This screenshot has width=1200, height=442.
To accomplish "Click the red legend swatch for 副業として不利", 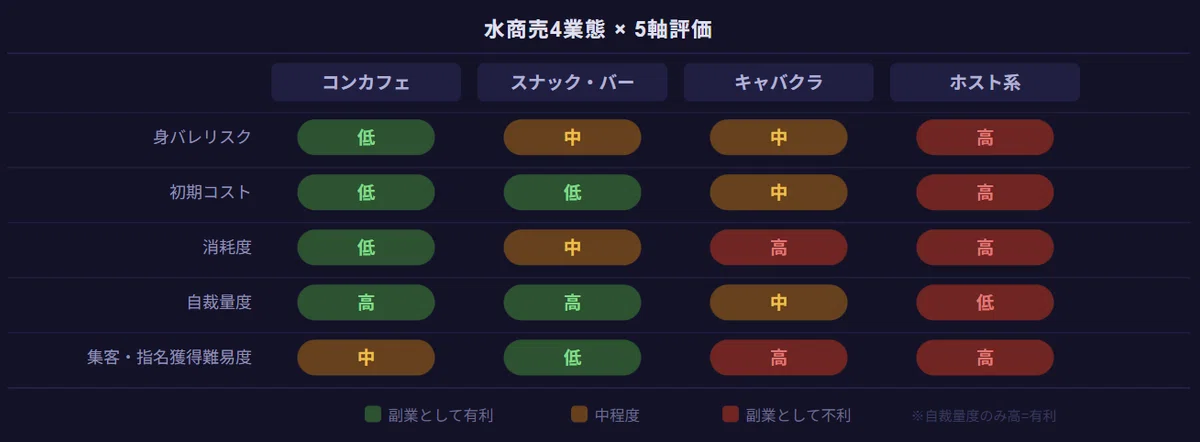I will tap(730, 415).
